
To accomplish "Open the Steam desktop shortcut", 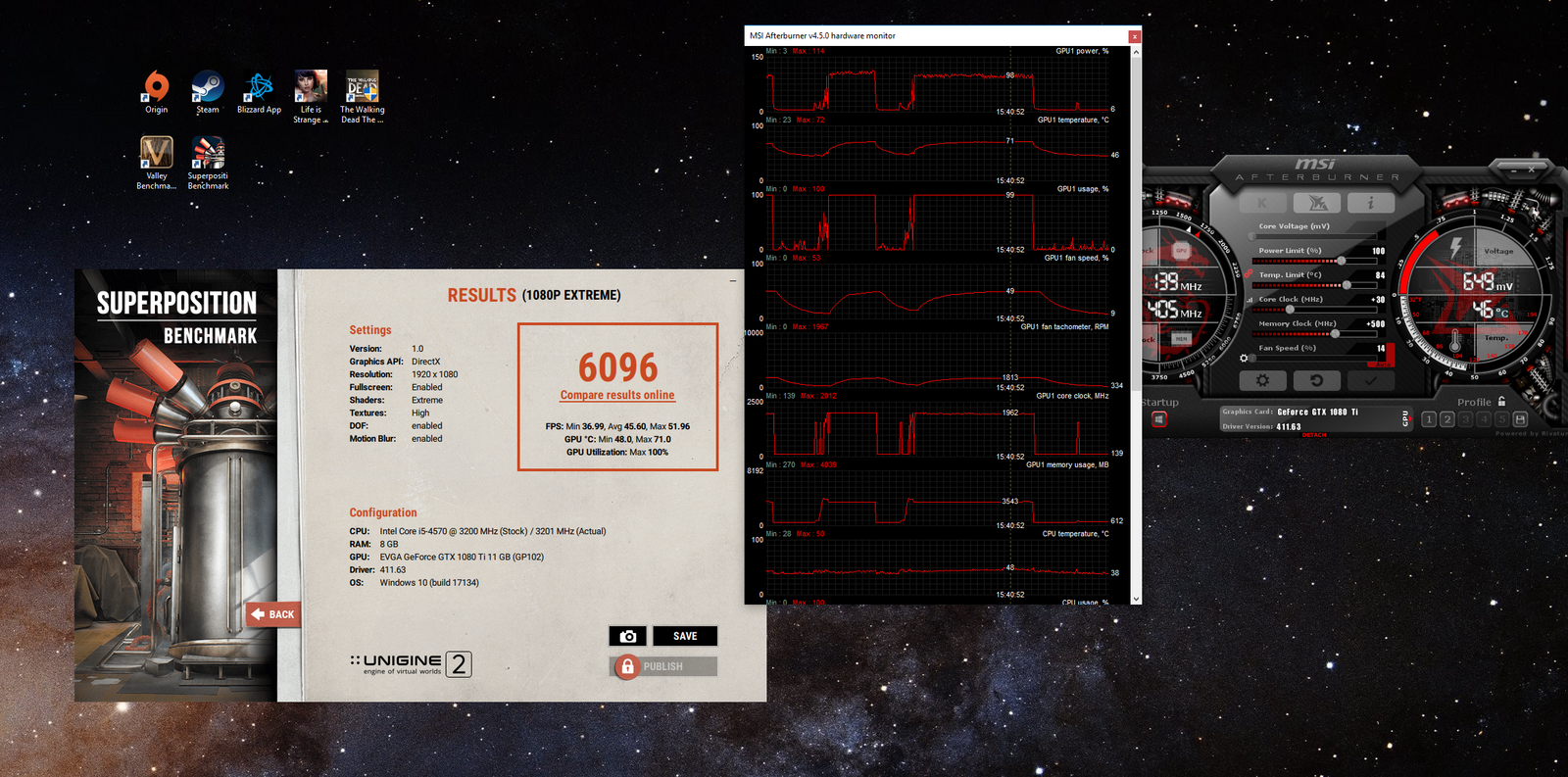I will click(x=208, y=93).
